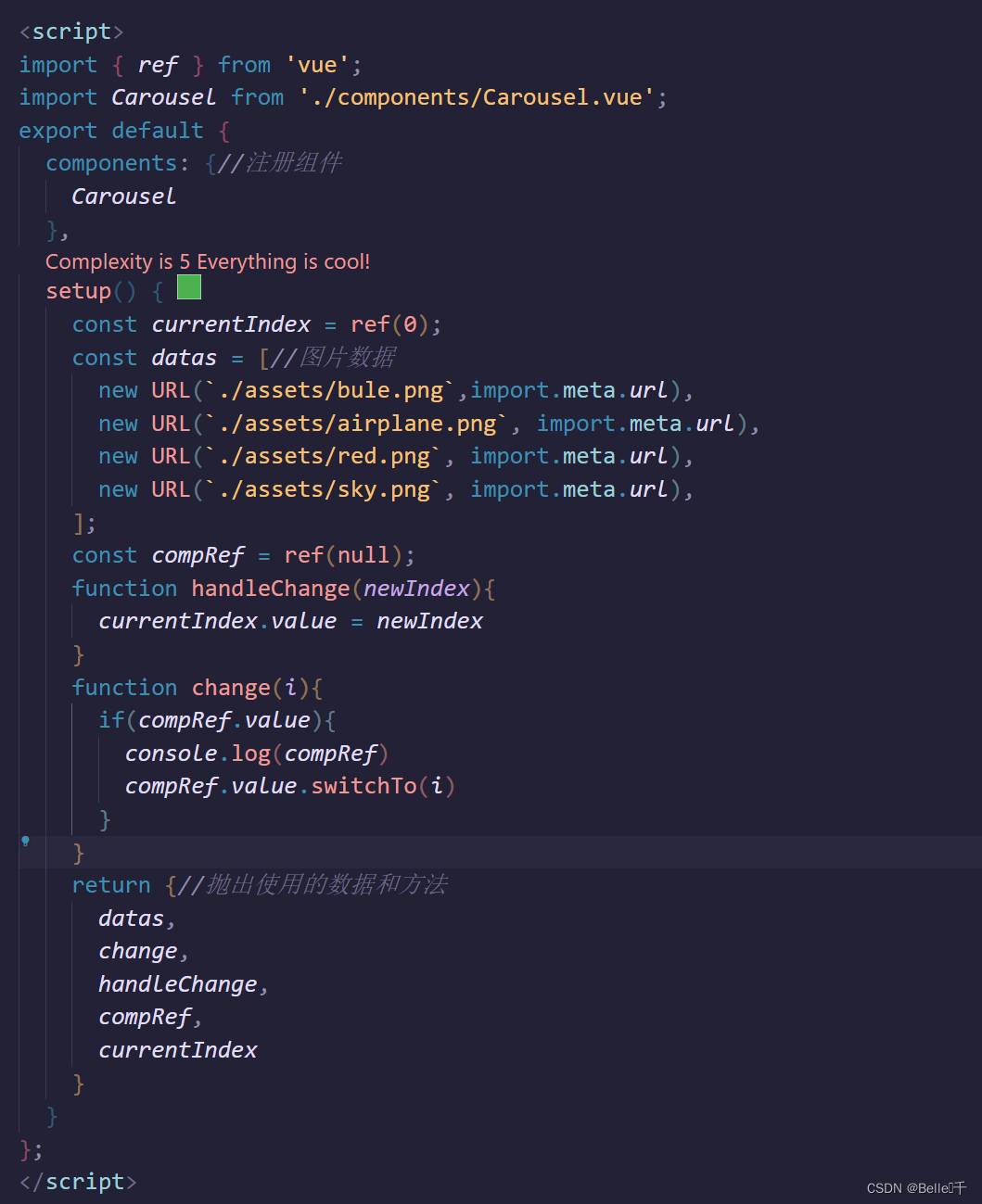Open the green color decorator beside setup()
The image size is (982, 1204).
point(188,287)
